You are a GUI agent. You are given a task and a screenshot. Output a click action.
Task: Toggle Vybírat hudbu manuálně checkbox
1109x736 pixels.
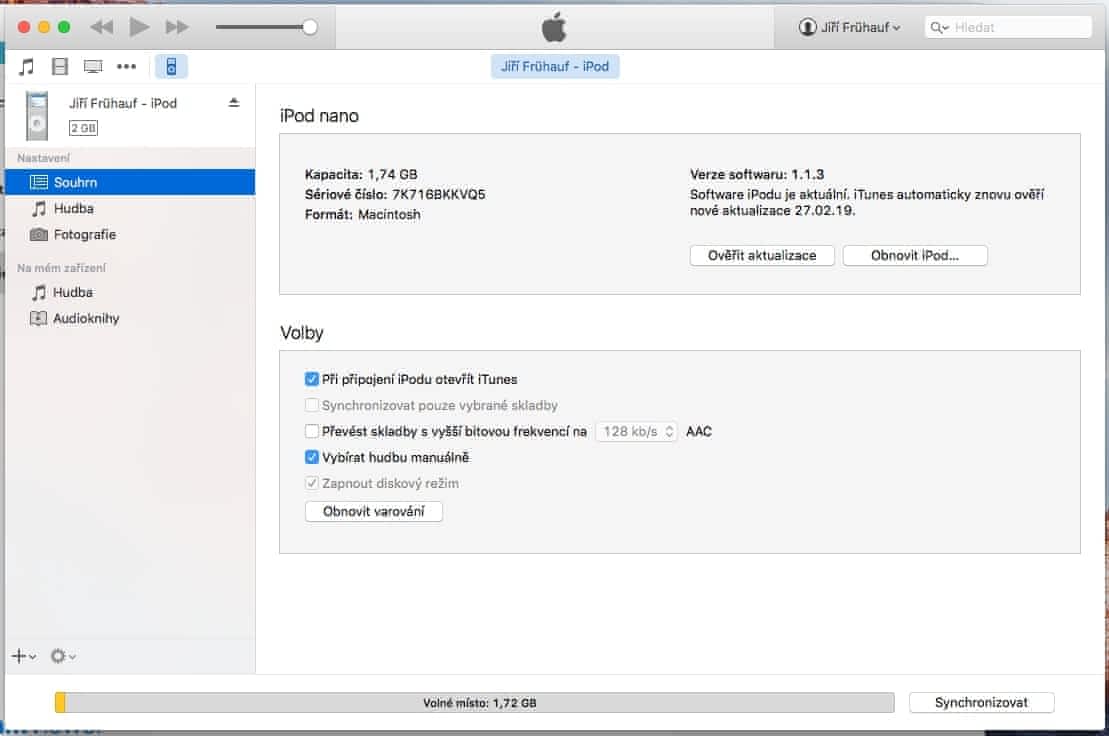pyautogui.click(x=311, y=457)
